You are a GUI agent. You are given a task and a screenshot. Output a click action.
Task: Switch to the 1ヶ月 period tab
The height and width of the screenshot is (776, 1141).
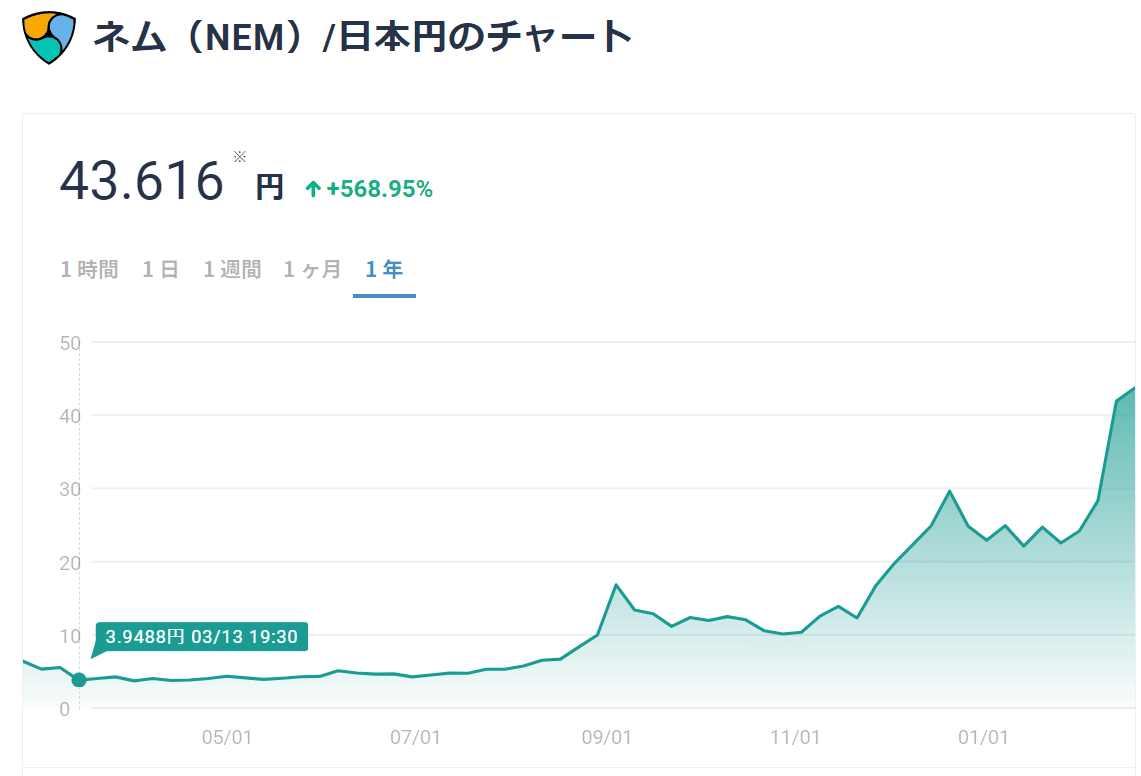[x=312, y=269]
